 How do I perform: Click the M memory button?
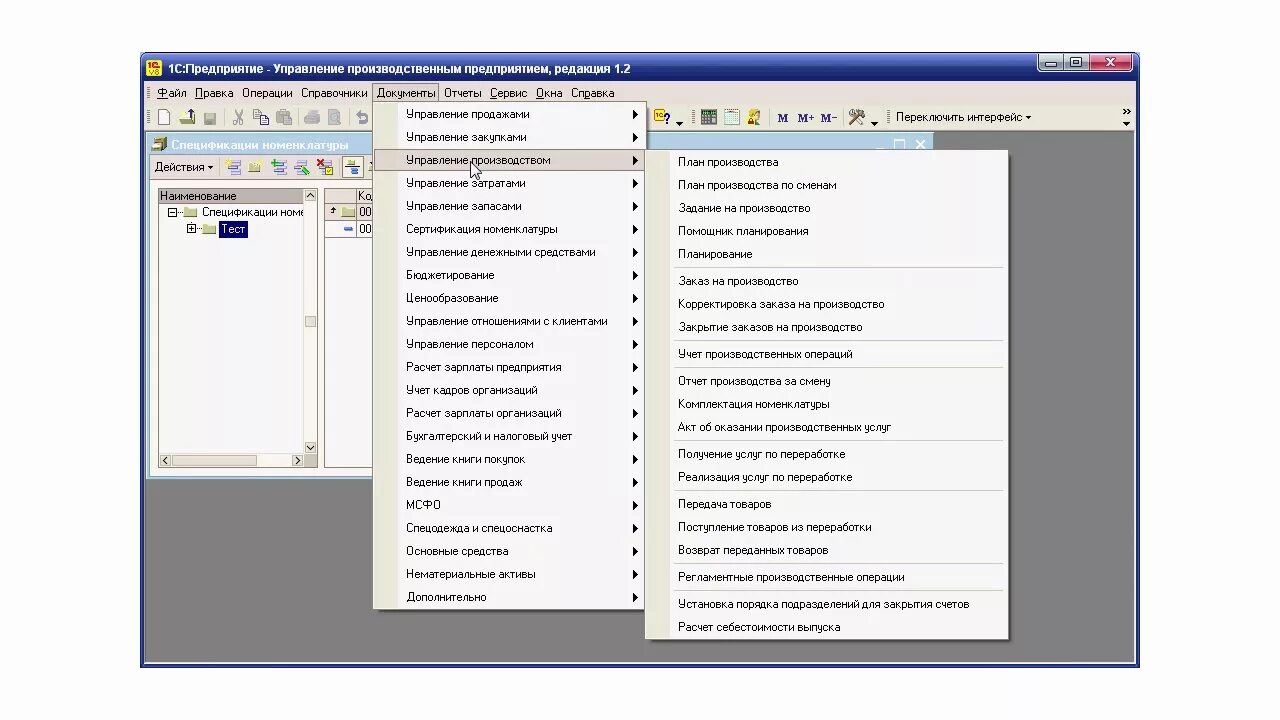click(x=783, y=118)
